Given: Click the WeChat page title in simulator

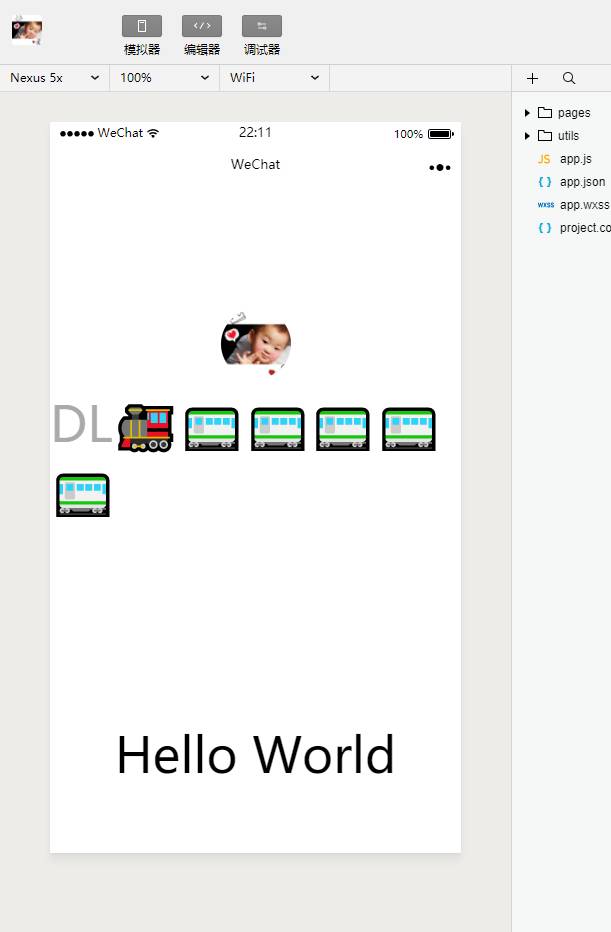Looking at the screenshot, I should (x=256, y=165).
